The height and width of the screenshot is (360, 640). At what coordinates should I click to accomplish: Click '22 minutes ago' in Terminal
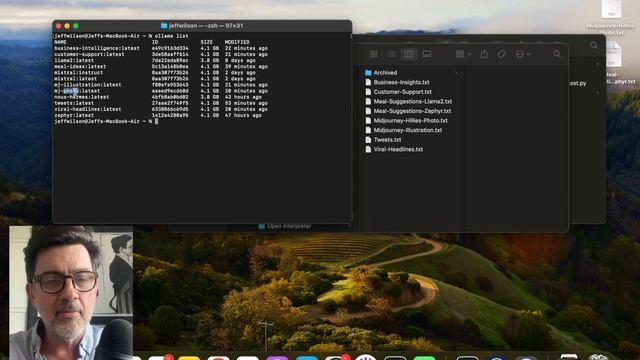tap(246, 48)
